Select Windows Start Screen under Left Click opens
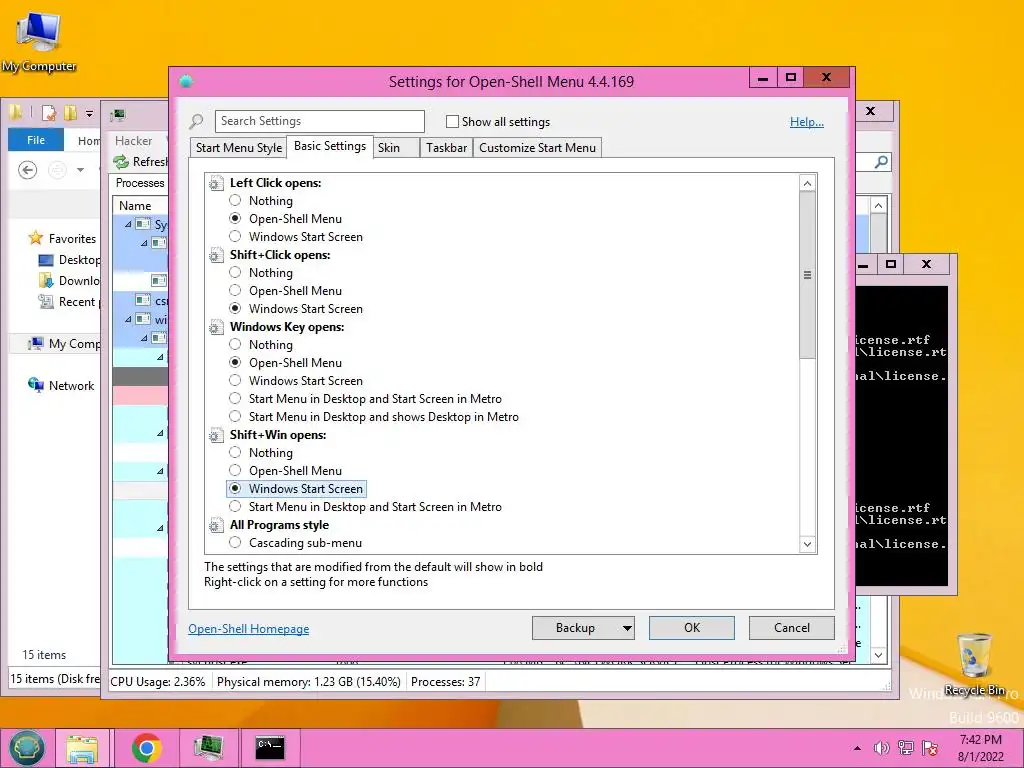The width and height of the screenshot is (1024, 768). click(x=235, y=236)
